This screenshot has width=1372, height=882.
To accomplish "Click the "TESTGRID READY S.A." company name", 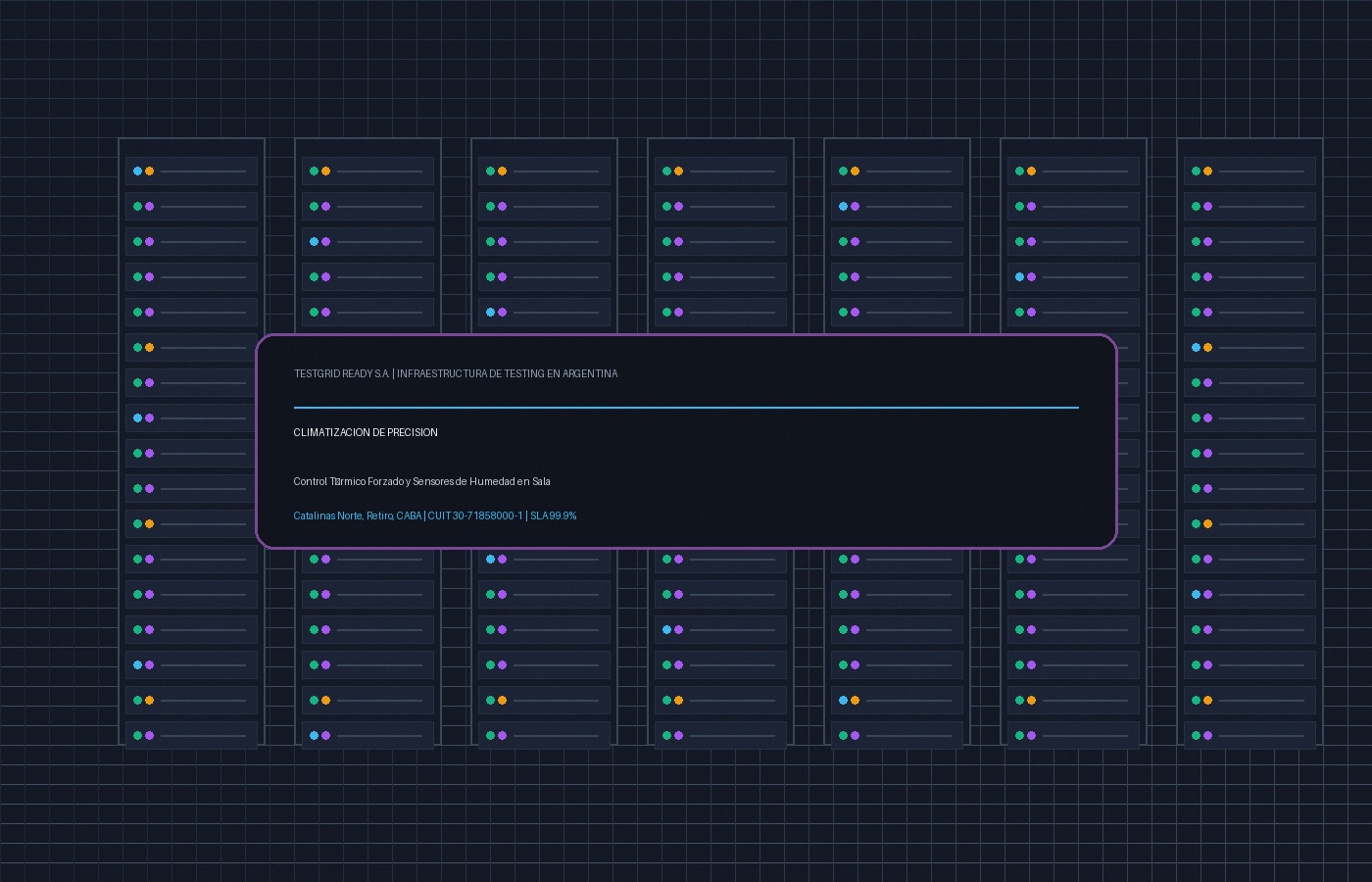I will [342, 373].
